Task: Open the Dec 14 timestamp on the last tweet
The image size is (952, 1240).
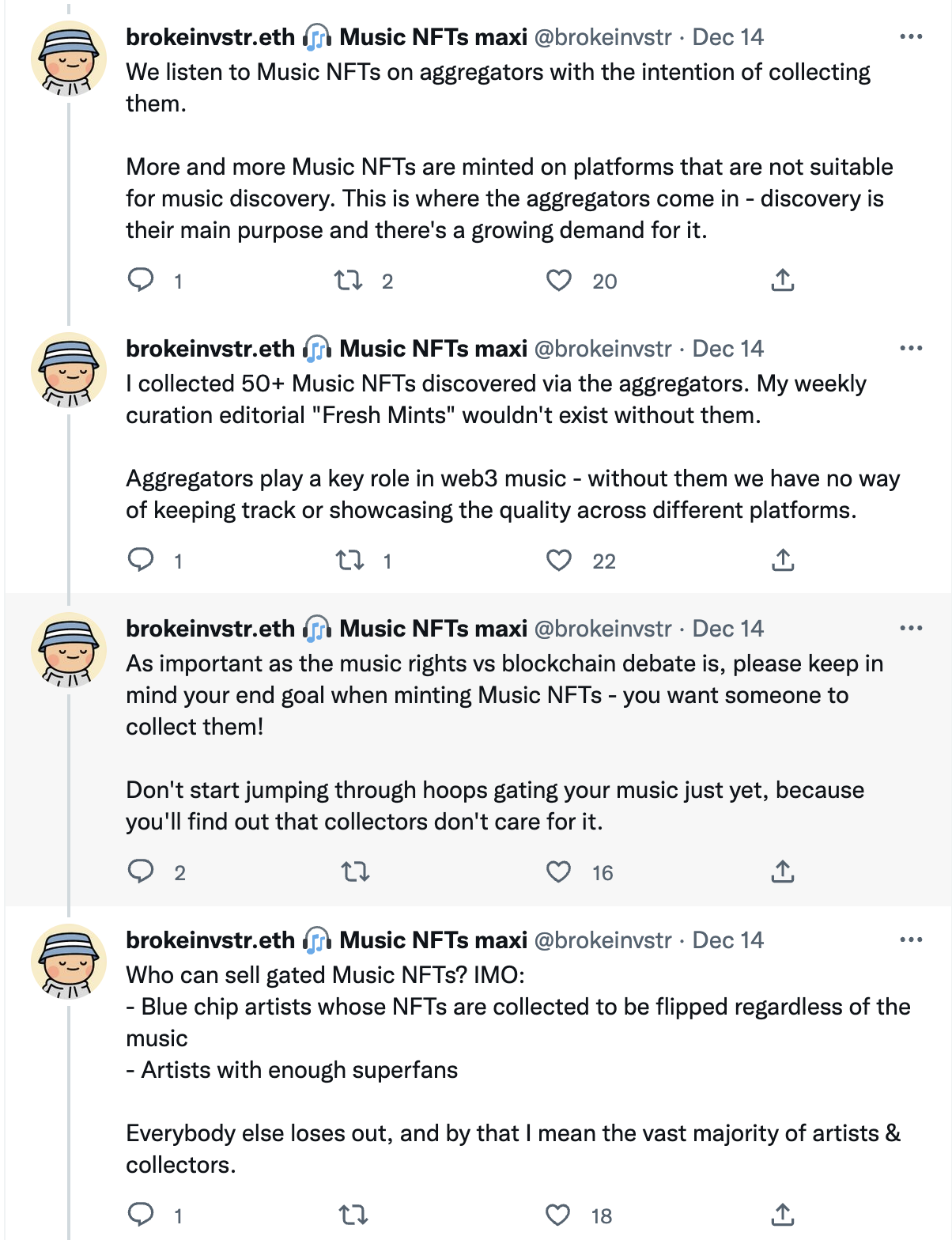Action: pyautogui.click(x=727, y=940)
